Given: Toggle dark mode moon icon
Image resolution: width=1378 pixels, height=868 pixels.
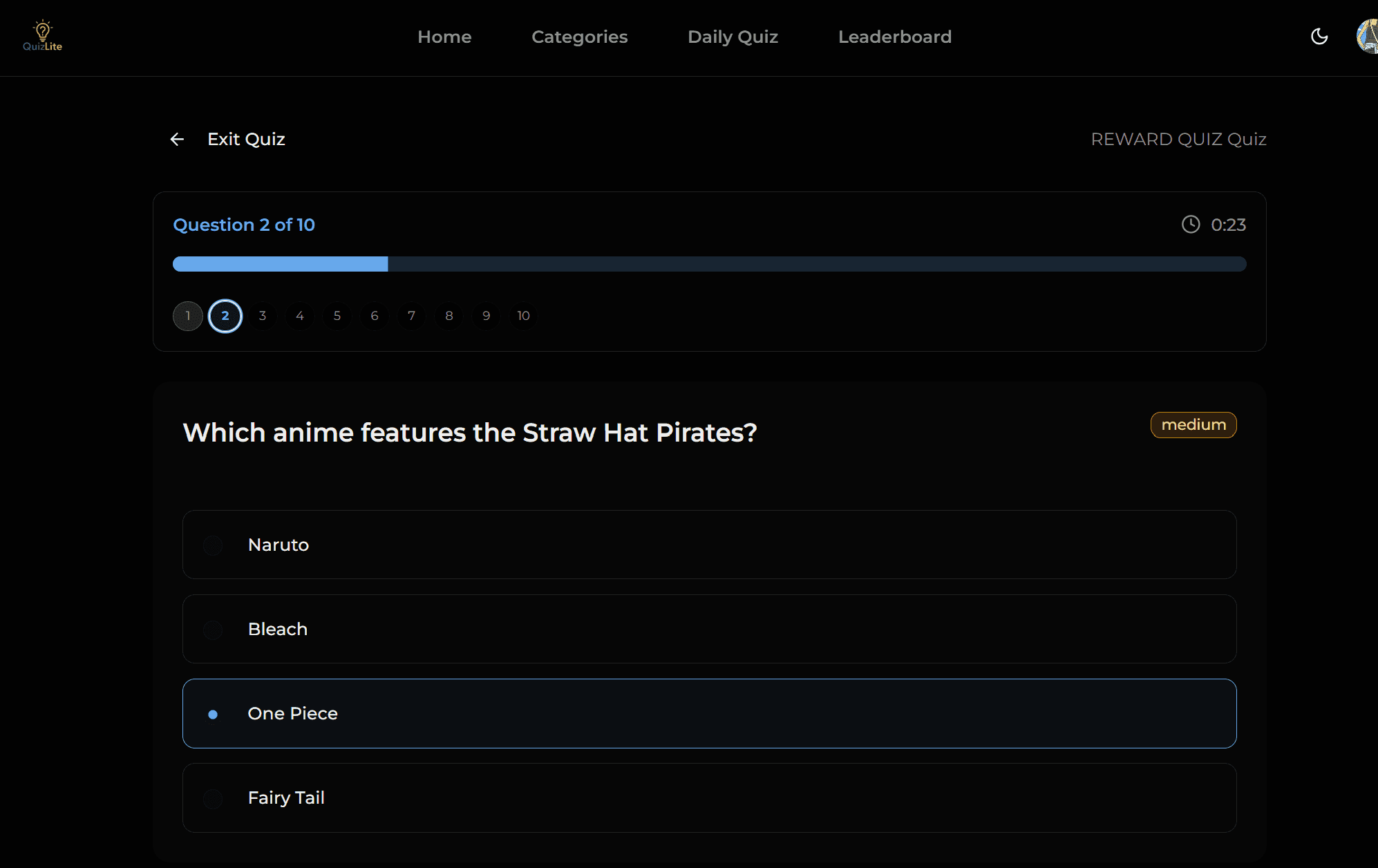Looking at the screenshot, I should click(1319, 37).
